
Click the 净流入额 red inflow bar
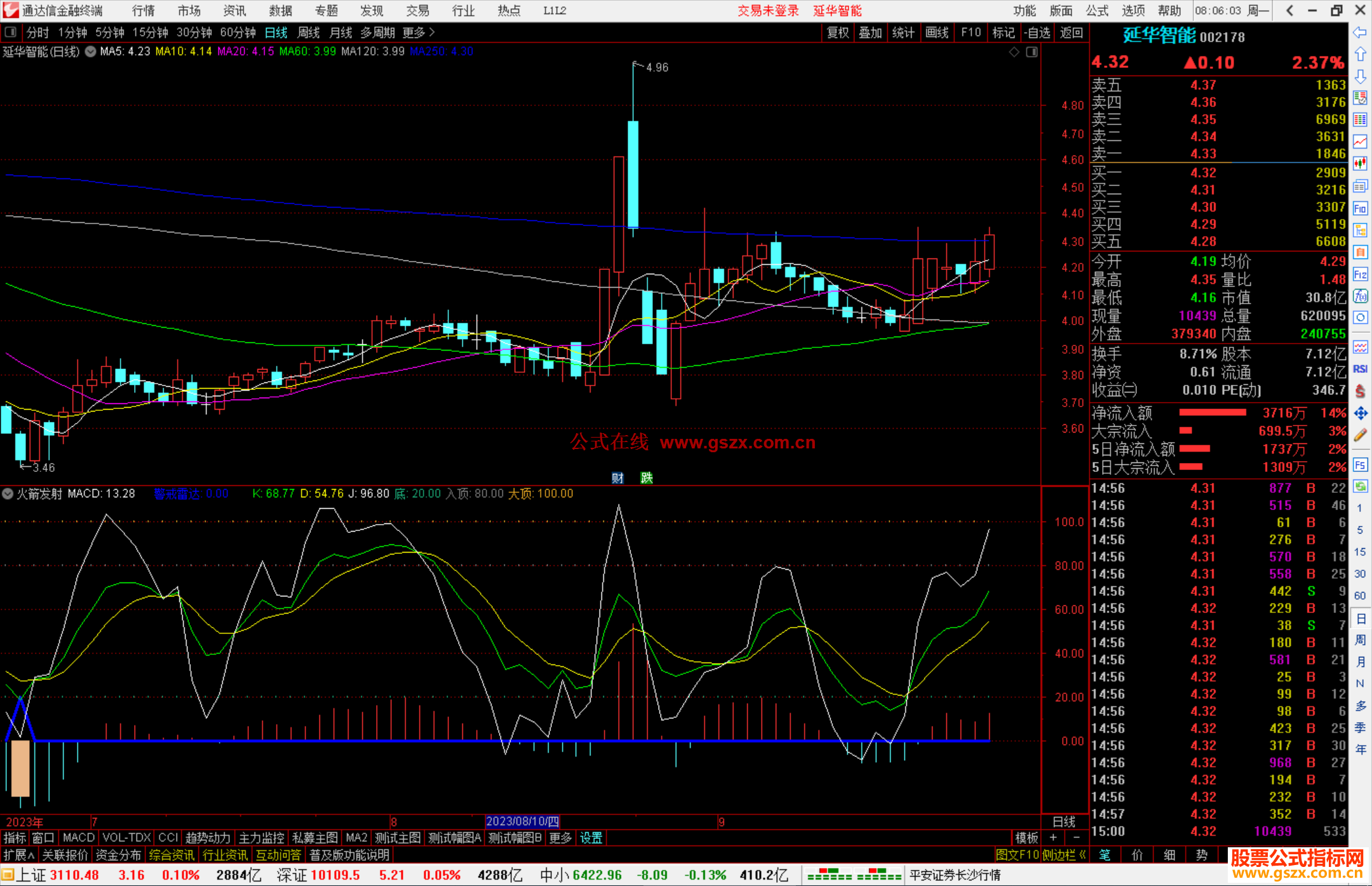point(1212,413)
